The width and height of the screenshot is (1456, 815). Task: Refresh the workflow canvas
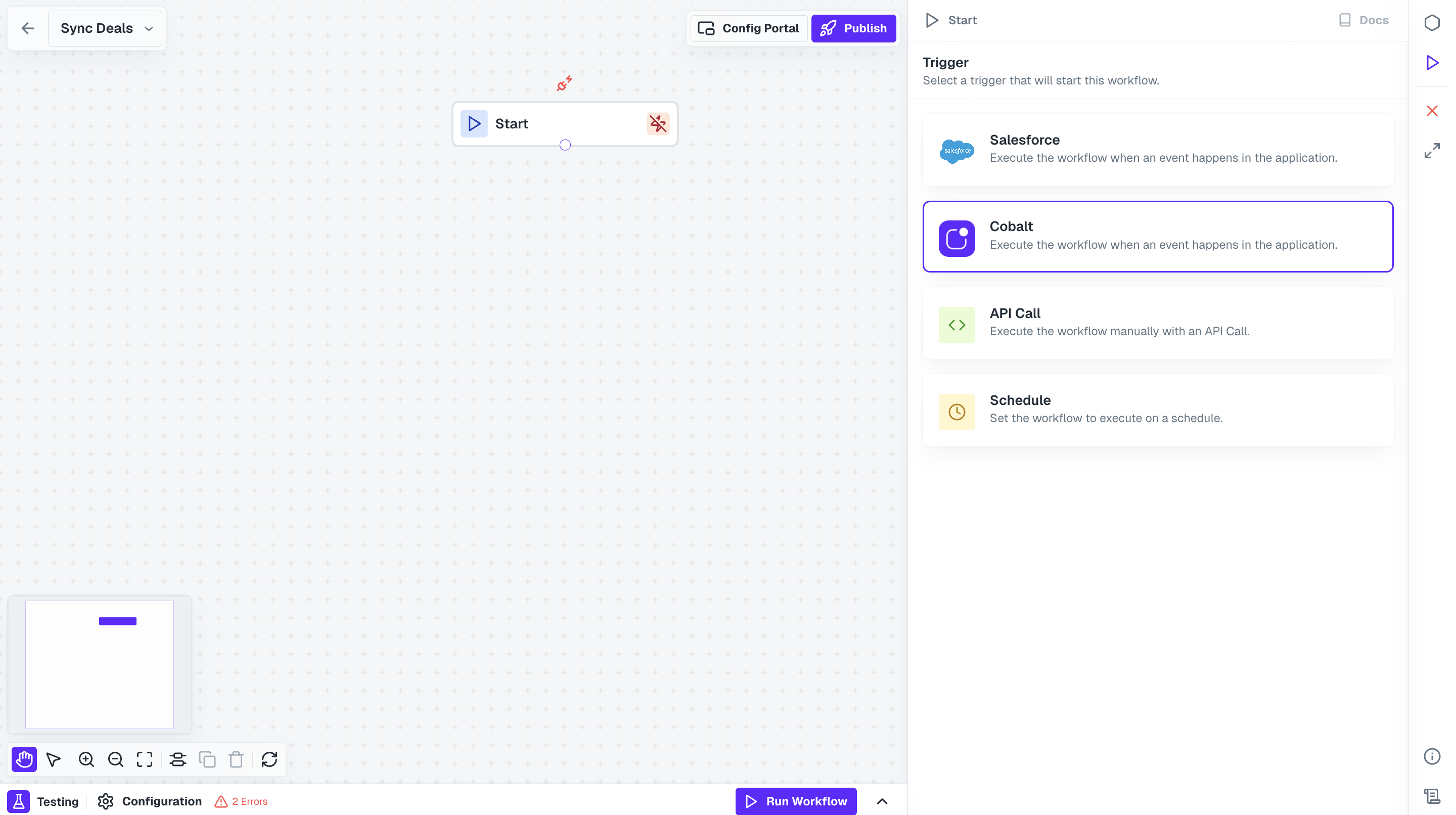point(269,759)
